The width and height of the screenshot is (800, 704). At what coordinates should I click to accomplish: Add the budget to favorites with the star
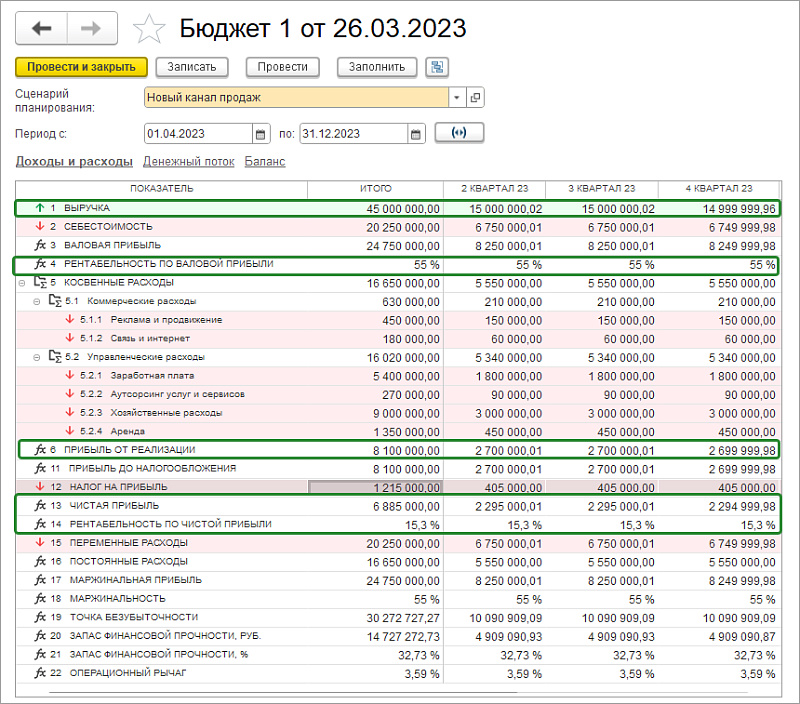pyautogui.click(x=149, y=29)
